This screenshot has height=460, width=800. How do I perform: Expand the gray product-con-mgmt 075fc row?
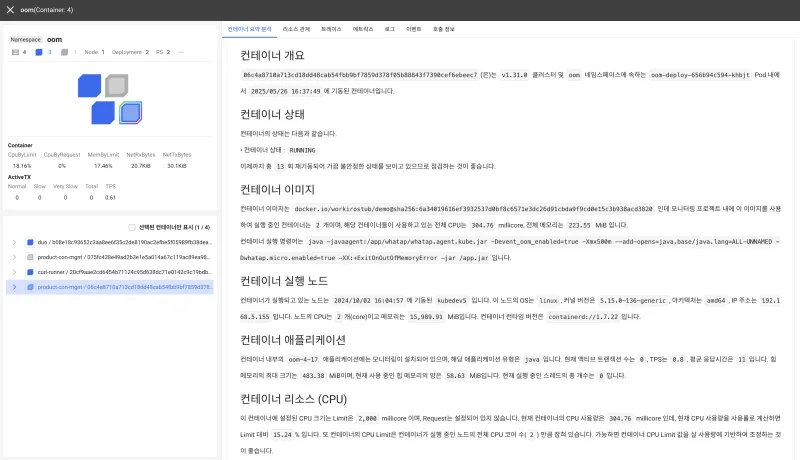tap(14, 257)
